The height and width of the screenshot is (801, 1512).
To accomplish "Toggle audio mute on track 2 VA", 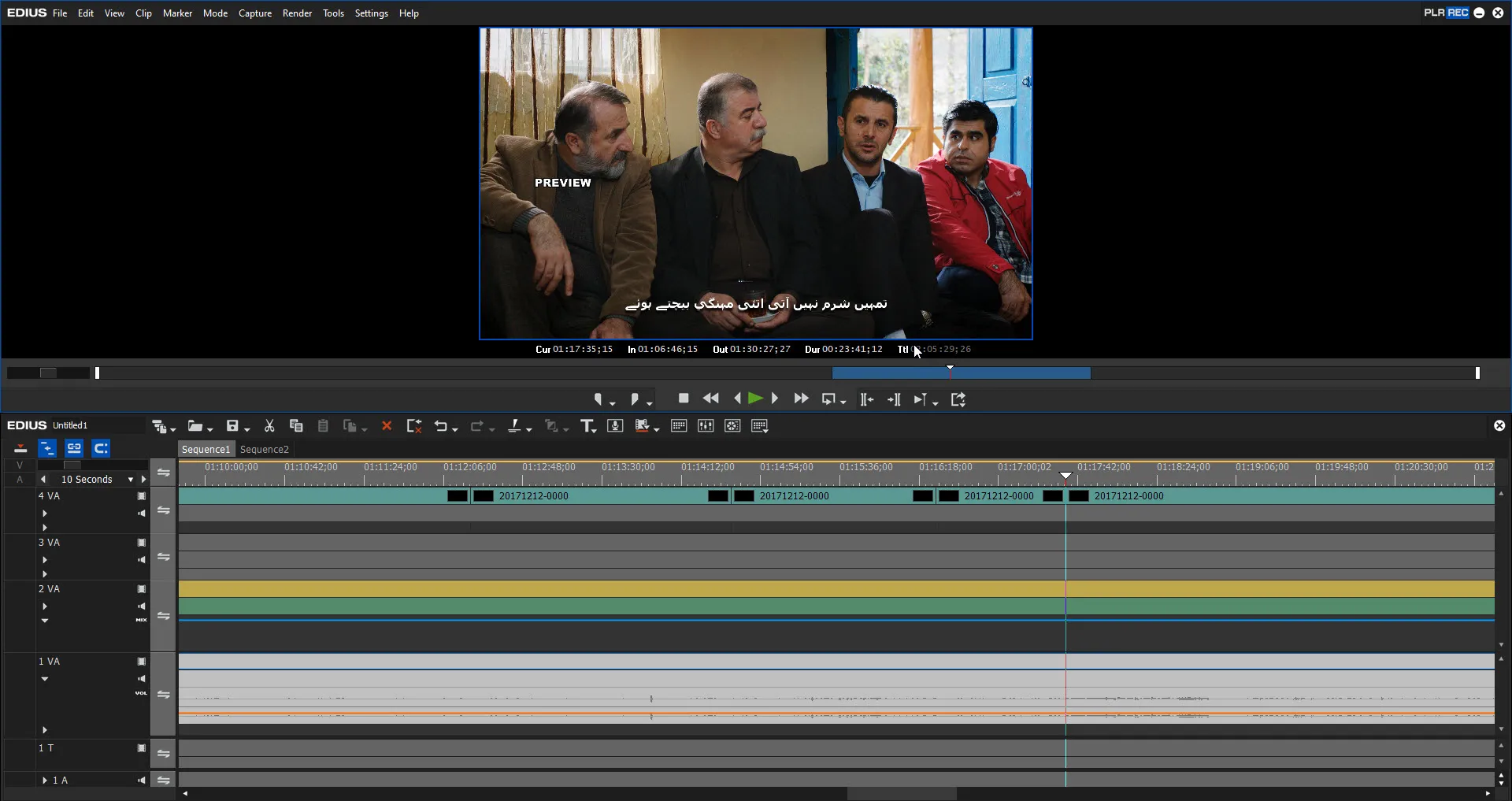I will pos(142,606).
